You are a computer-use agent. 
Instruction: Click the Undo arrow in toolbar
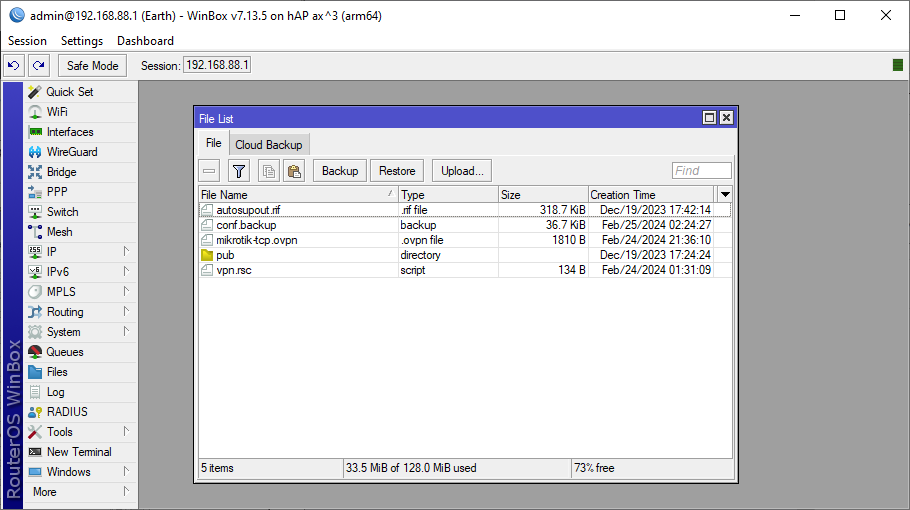[14, 66]
